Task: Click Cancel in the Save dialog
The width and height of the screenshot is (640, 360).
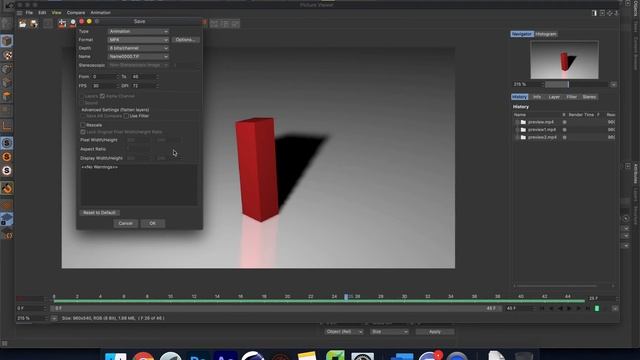Action: coord(125,223)
